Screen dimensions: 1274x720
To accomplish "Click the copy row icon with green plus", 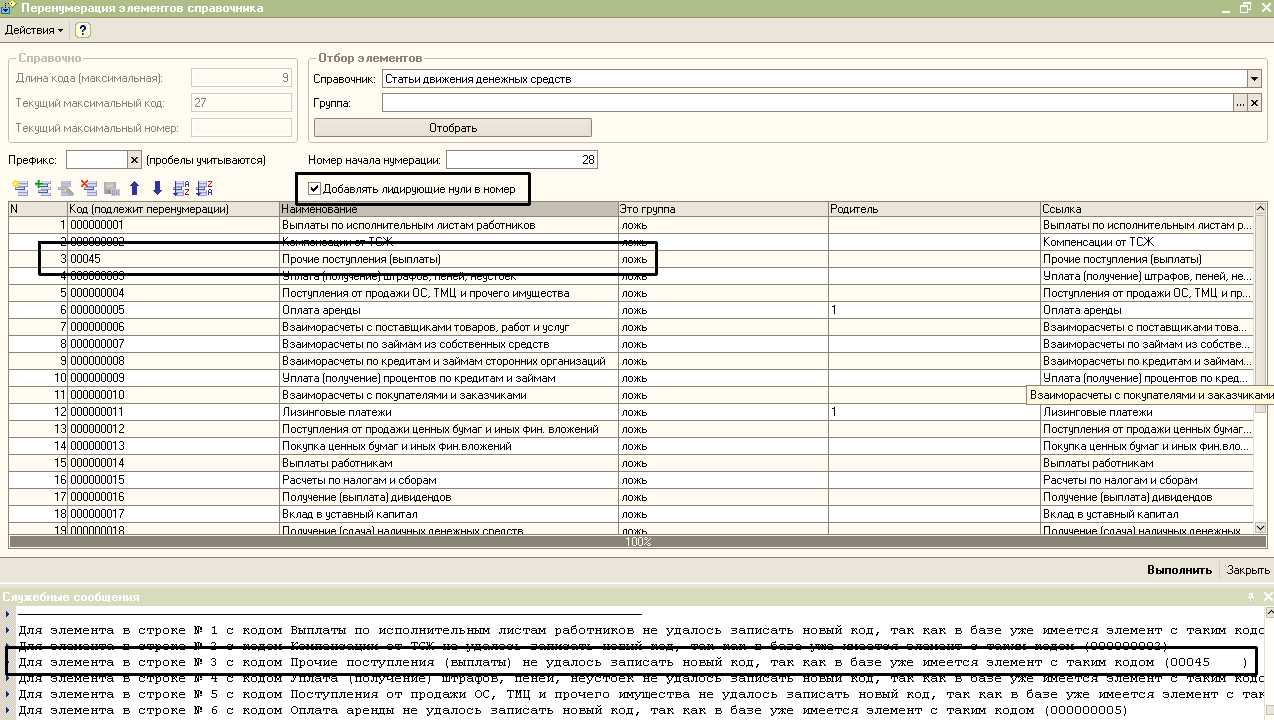I will [x=43, y=188].
